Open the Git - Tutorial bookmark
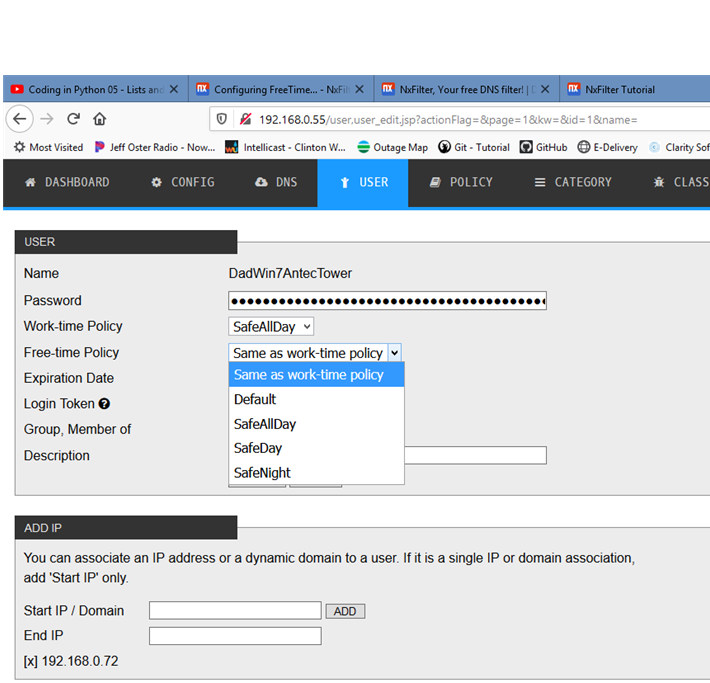The height and width of the screenshot is (683, 710). (475, 147)
